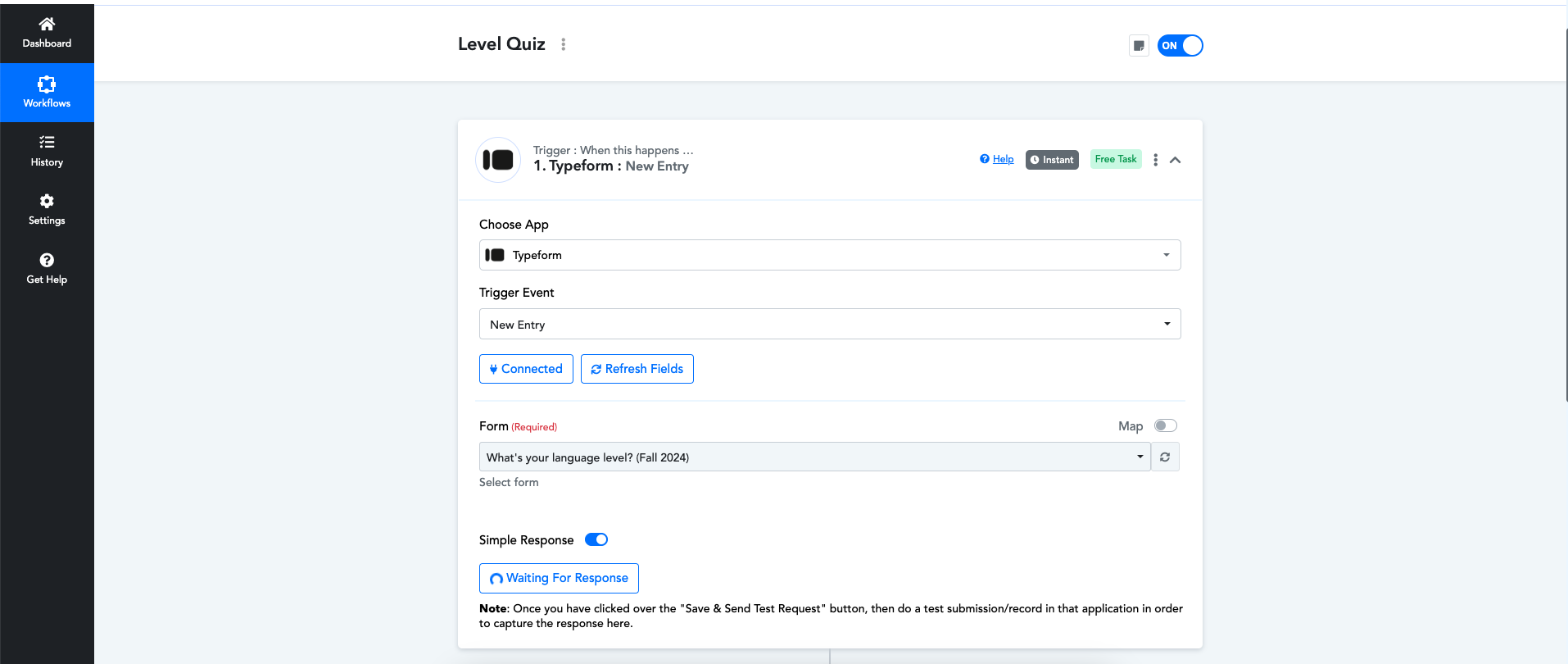The height and width of the screenshot is (664, 1568).
Task: Open the Form selection dropdown
Action: tap(814, 457)
